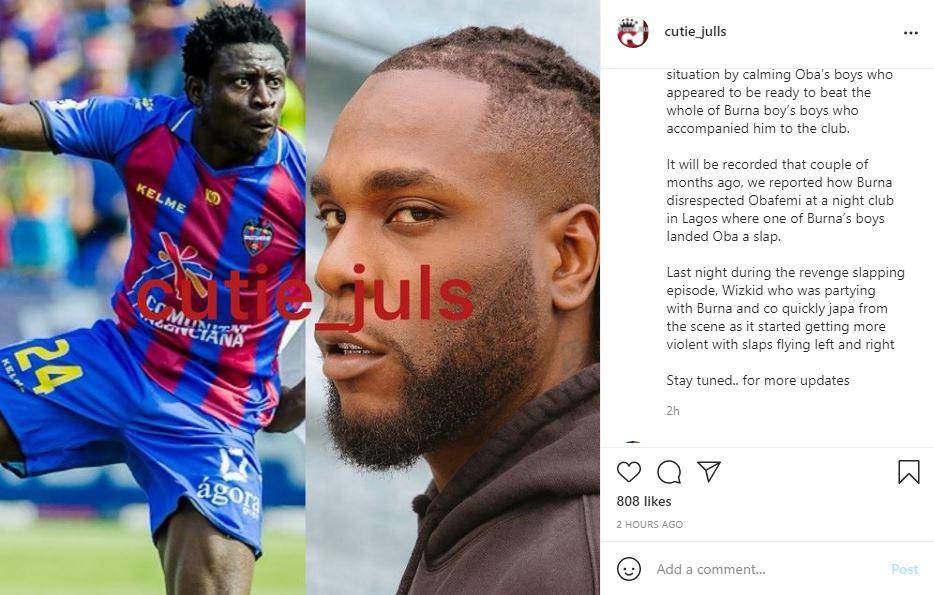Click the partially visible commenter avatar below caption
This screenshot has width=934, height=595.
633,444
